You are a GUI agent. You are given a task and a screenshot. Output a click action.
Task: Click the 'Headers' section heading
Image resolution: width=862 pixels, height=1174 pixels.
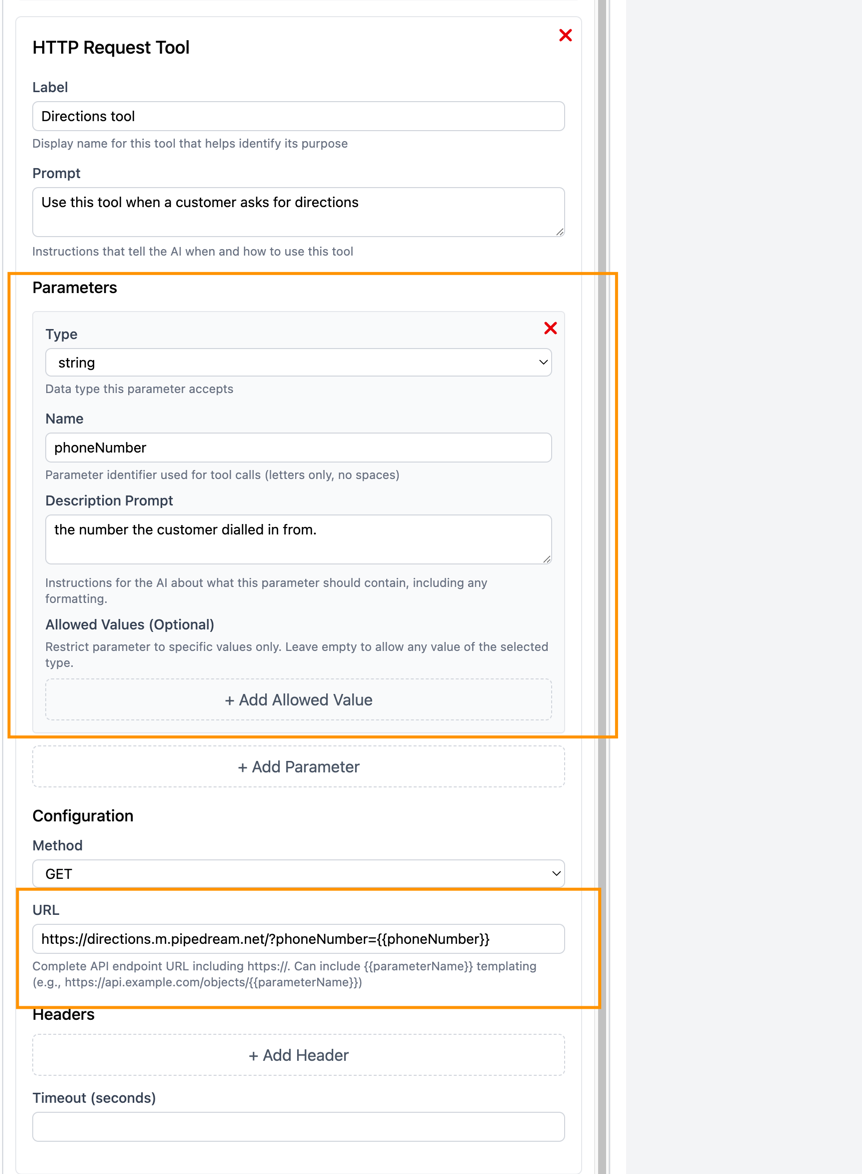63,1015
